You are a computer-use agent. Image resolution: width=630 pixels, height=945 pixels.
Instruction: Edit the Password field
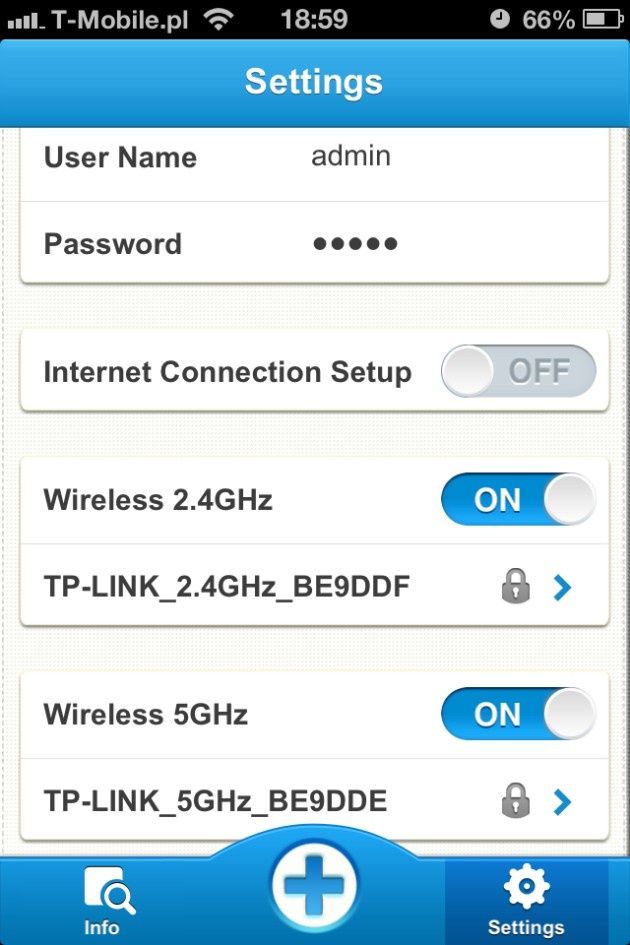315,243
